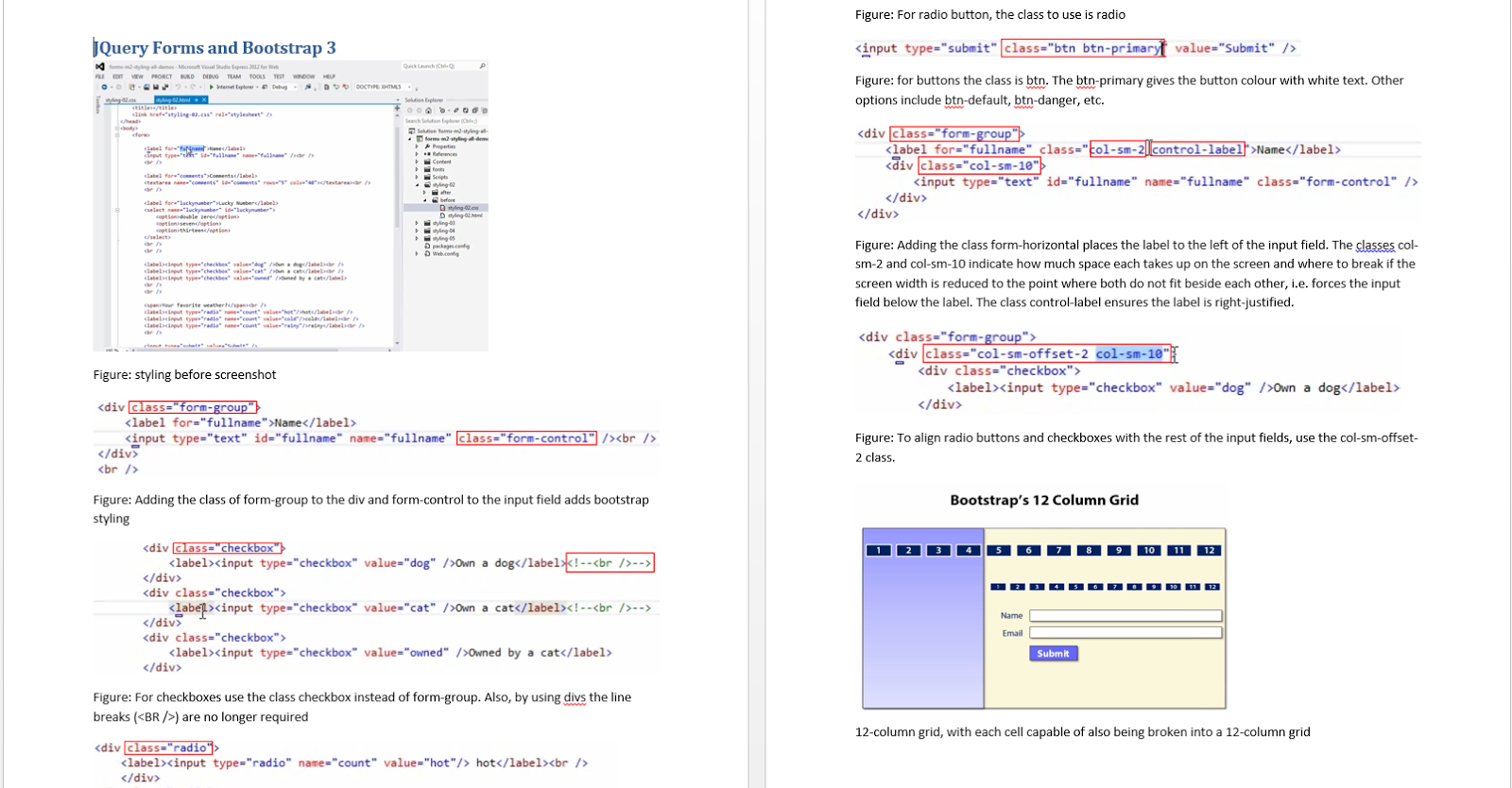Click caption "12-column grid, with each cell capable"
Screen dimensions: 1512x788
tap(1083, 732)
